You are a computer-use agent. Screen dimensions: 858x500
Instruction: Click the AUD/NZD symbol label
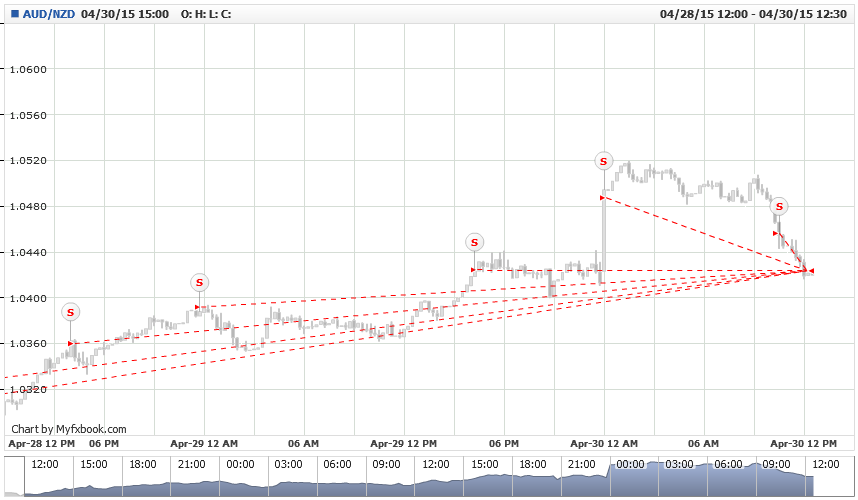click(x=49, y=14)
